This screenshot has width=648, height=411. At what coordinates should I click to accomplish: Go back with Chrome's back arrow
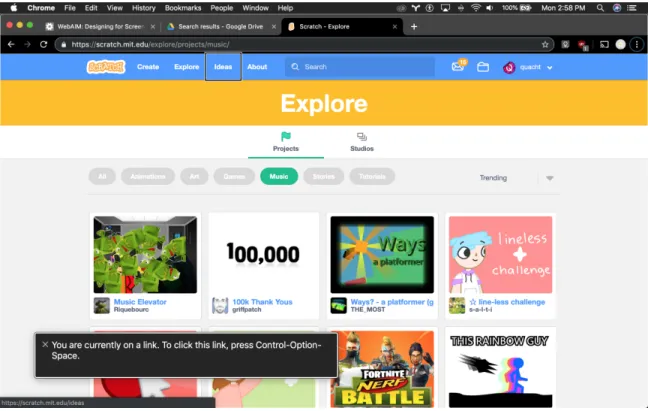tap(11, 45)
